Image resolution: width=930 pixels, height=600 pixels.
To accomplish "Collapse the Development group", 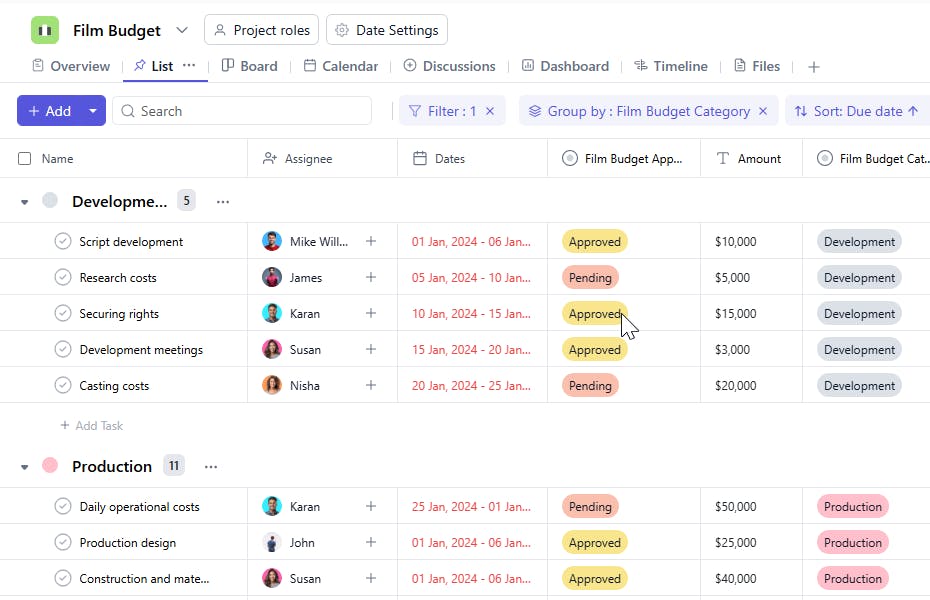I will click(x=25, y=202).
